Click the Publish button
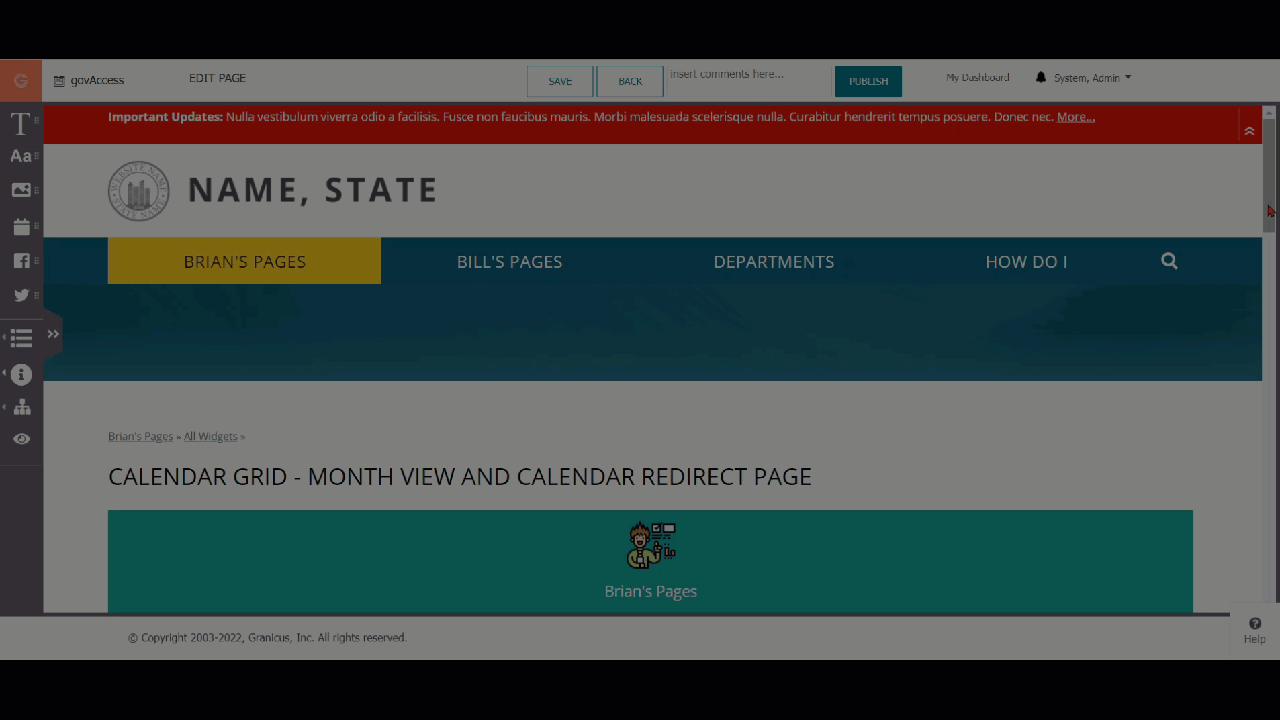The width and height of the screenshot is (1280, 720). tap(868, 81)
